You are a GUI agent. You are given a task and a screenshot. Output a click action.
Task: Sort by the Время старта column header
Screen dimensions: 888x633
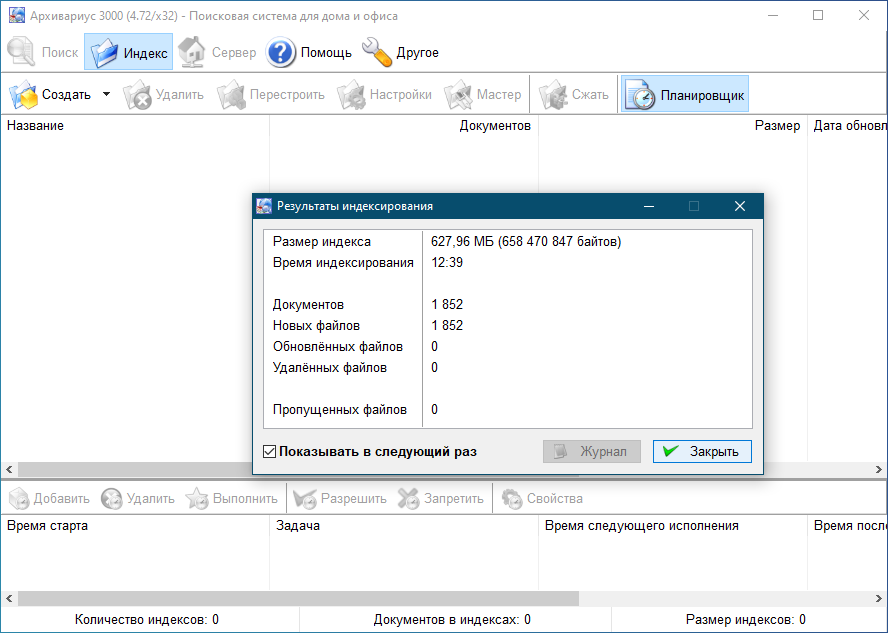pos(135,526)
